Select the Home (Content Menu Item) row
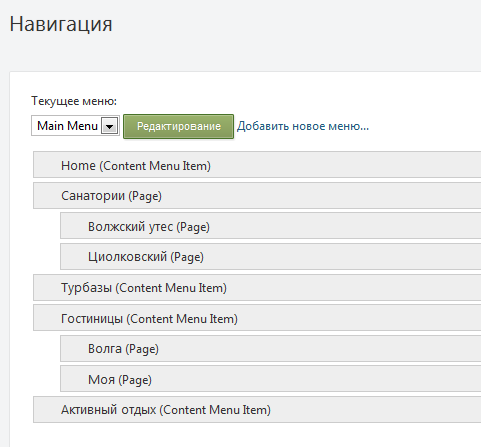481x447 pixels. (x=257, y=165)
